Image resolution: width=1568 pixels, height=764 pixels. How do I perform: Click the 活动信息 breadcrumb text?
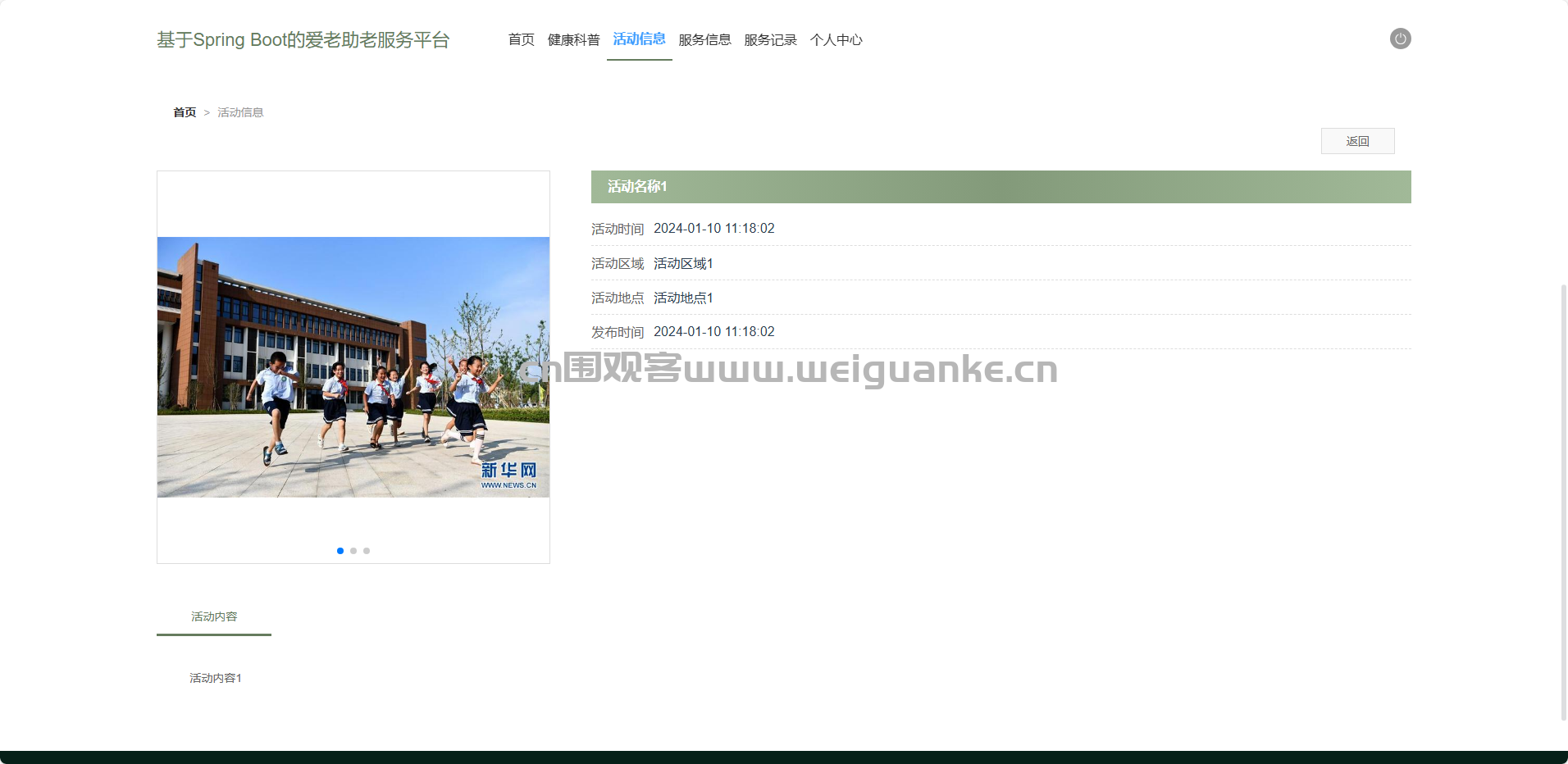[240, 112]
